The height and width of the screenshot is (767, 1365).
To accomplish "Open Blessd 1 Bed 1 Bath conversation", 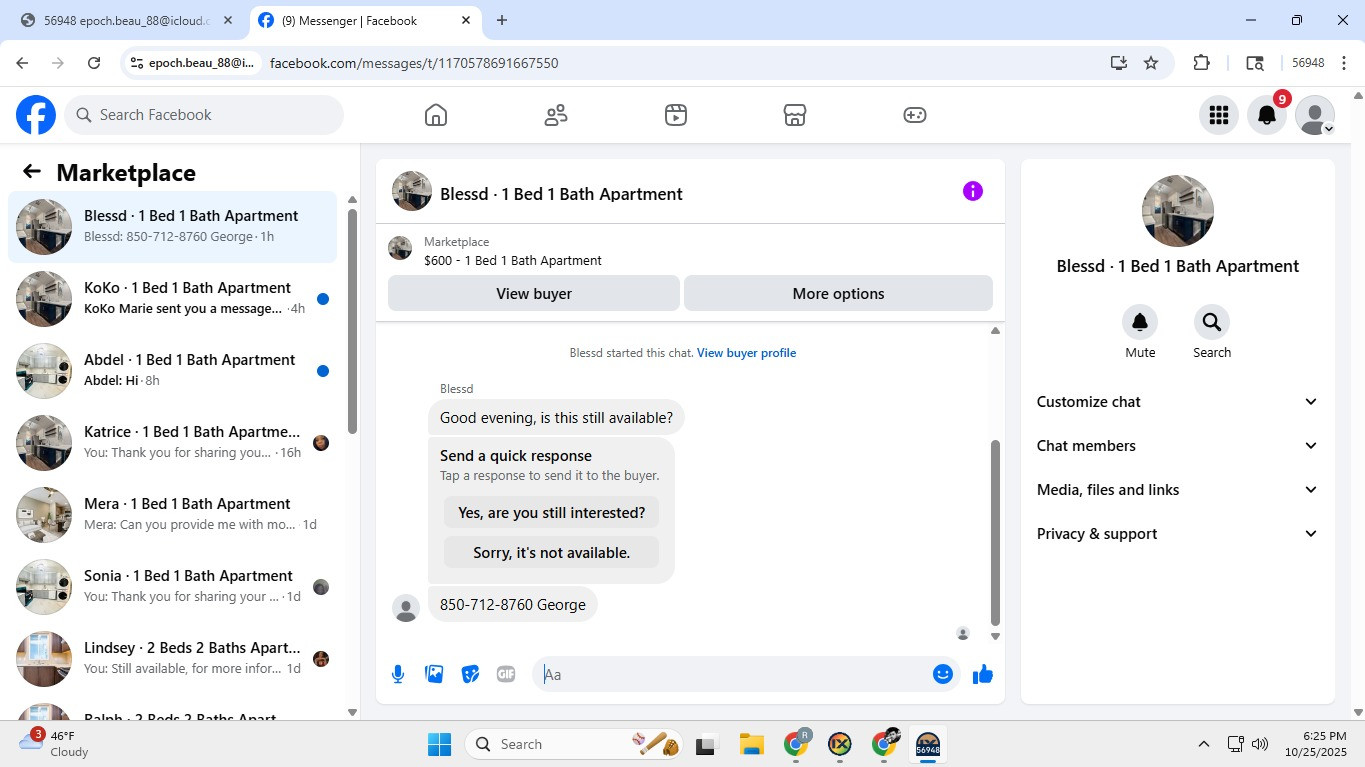I will tap(173, 227).
